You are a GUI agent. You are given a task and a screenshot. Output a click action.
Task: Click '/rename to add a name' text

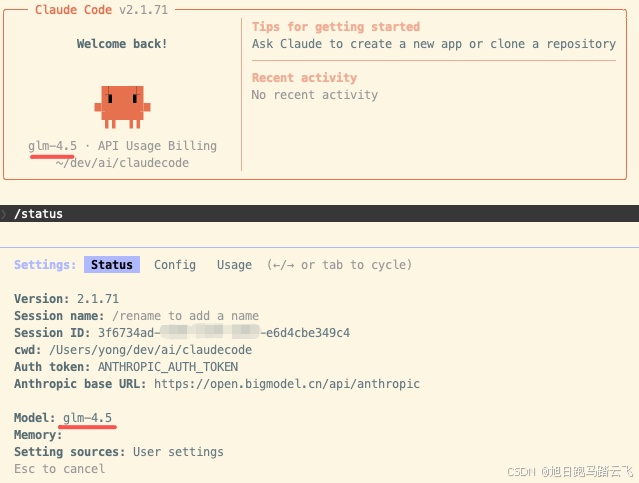185,316
